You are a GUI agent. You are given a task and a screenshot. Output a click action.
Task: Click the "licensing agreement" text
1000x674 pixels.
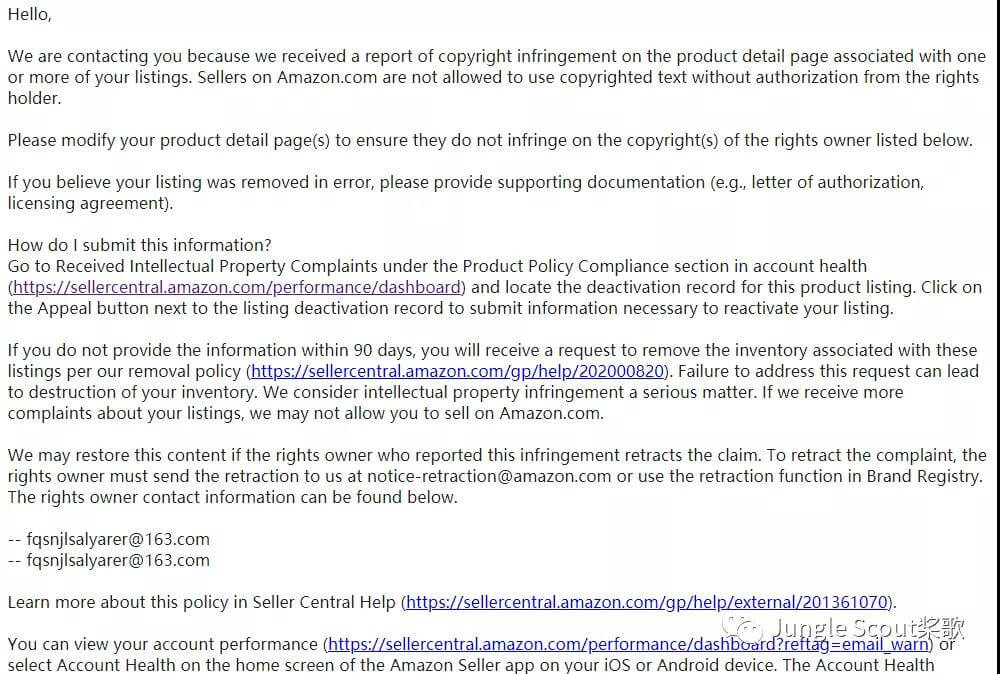point(86,203)
